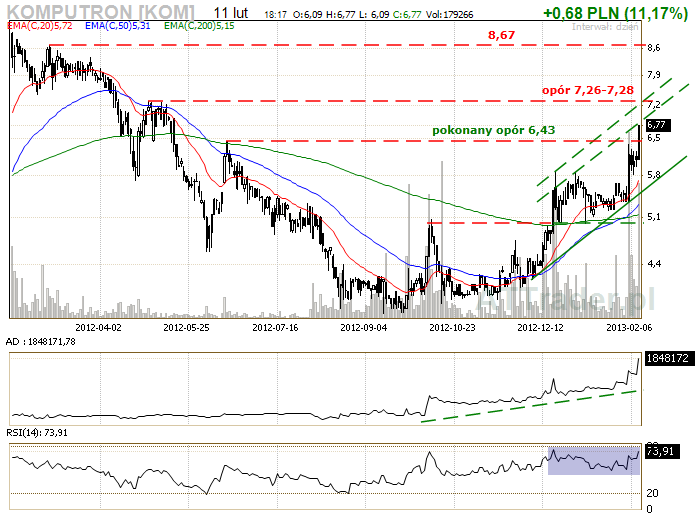
Task: Select the EMA(C,20)5,72 legend label
Action: point(40,26)
